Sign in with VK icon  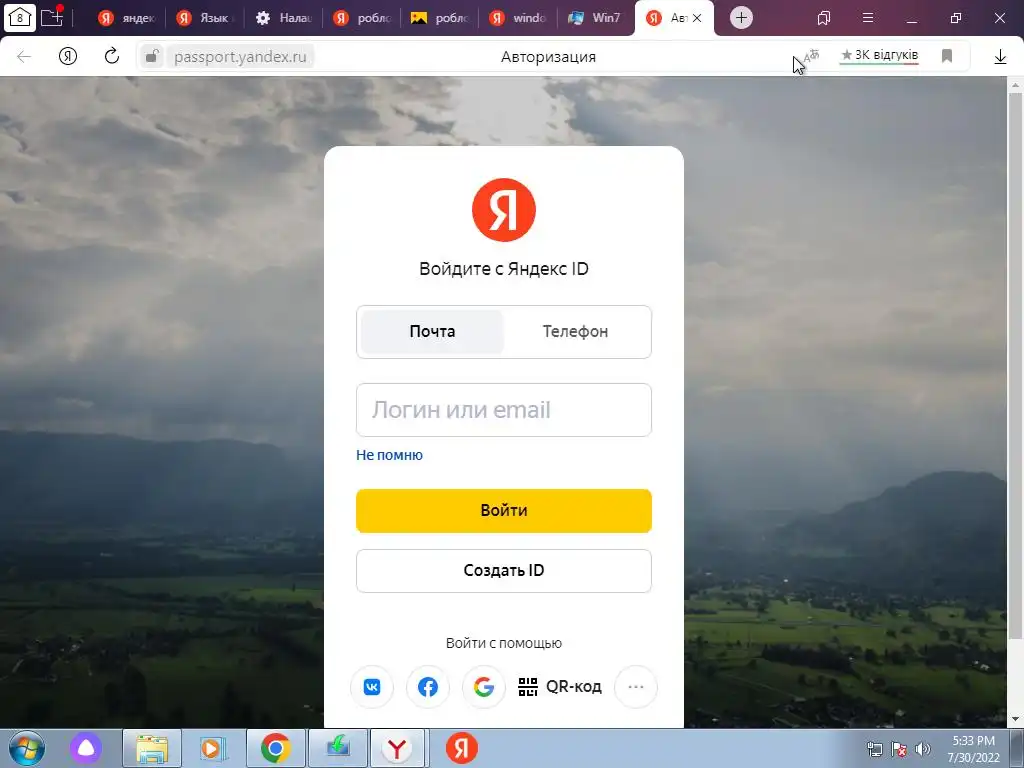point(372,687)
